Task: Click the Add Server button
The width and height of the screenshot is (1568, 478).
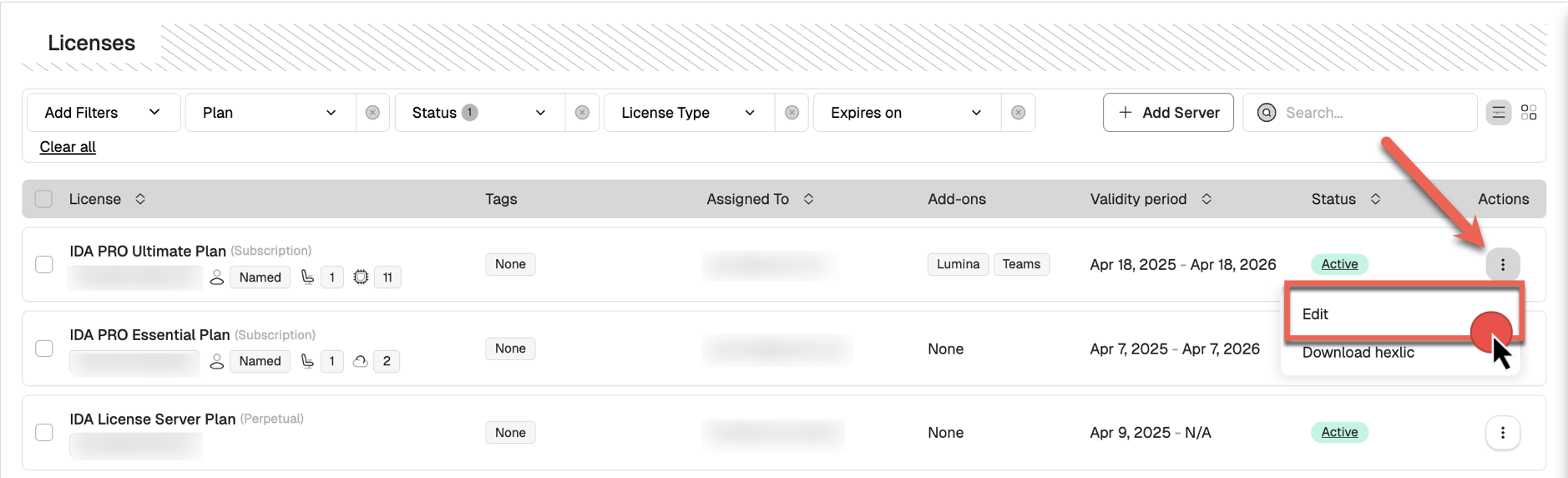Action: click(1168, 113)
